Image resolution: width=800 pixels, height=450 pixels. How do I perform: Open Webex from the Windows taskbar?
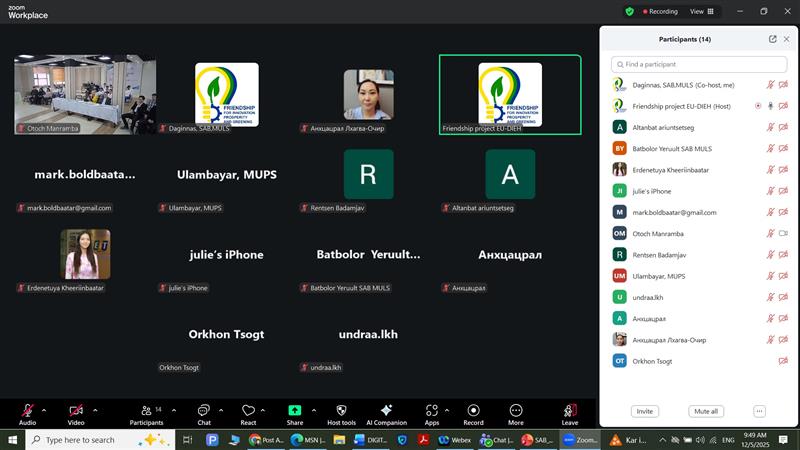[x=453, y=440]
